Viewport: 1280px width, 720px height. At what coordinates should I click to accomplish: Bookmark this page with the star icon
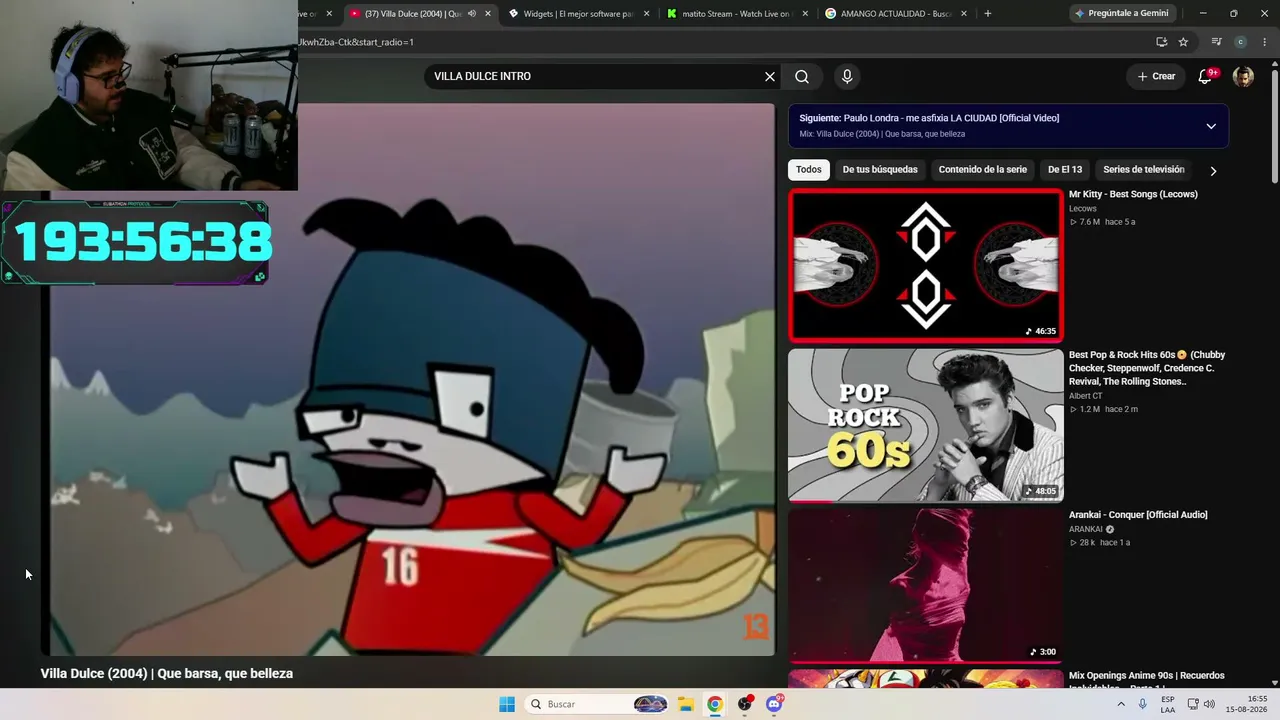pos(1183,42)
